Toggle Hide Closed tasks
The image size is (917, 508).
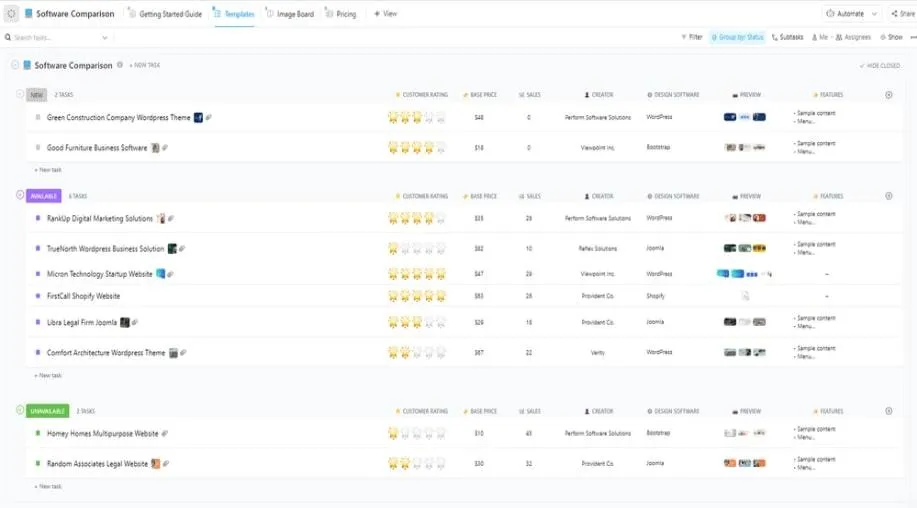(x=880, y=65)
